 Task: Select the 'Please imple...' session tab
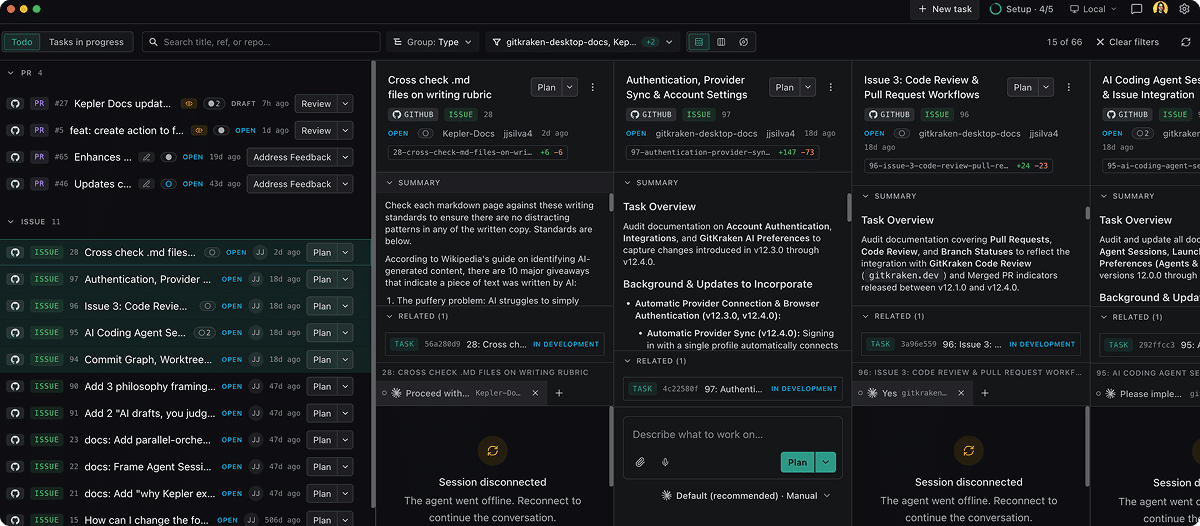coord(1145,393)
